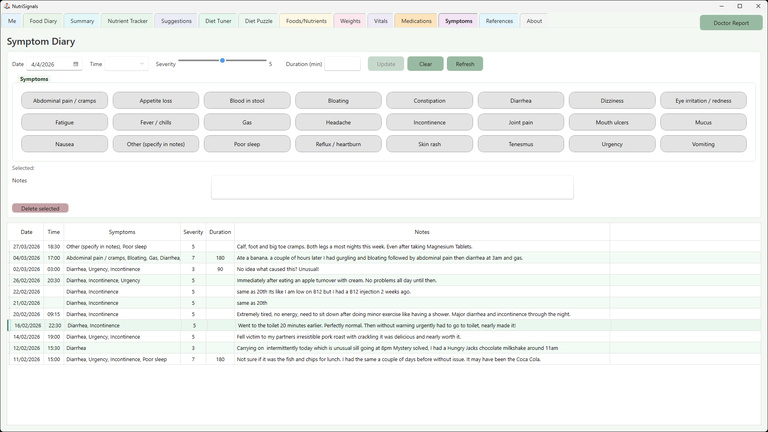Choose the Vomiting symptom
The width and height of the screenshot is (768, 432).
tap(703, 144)
